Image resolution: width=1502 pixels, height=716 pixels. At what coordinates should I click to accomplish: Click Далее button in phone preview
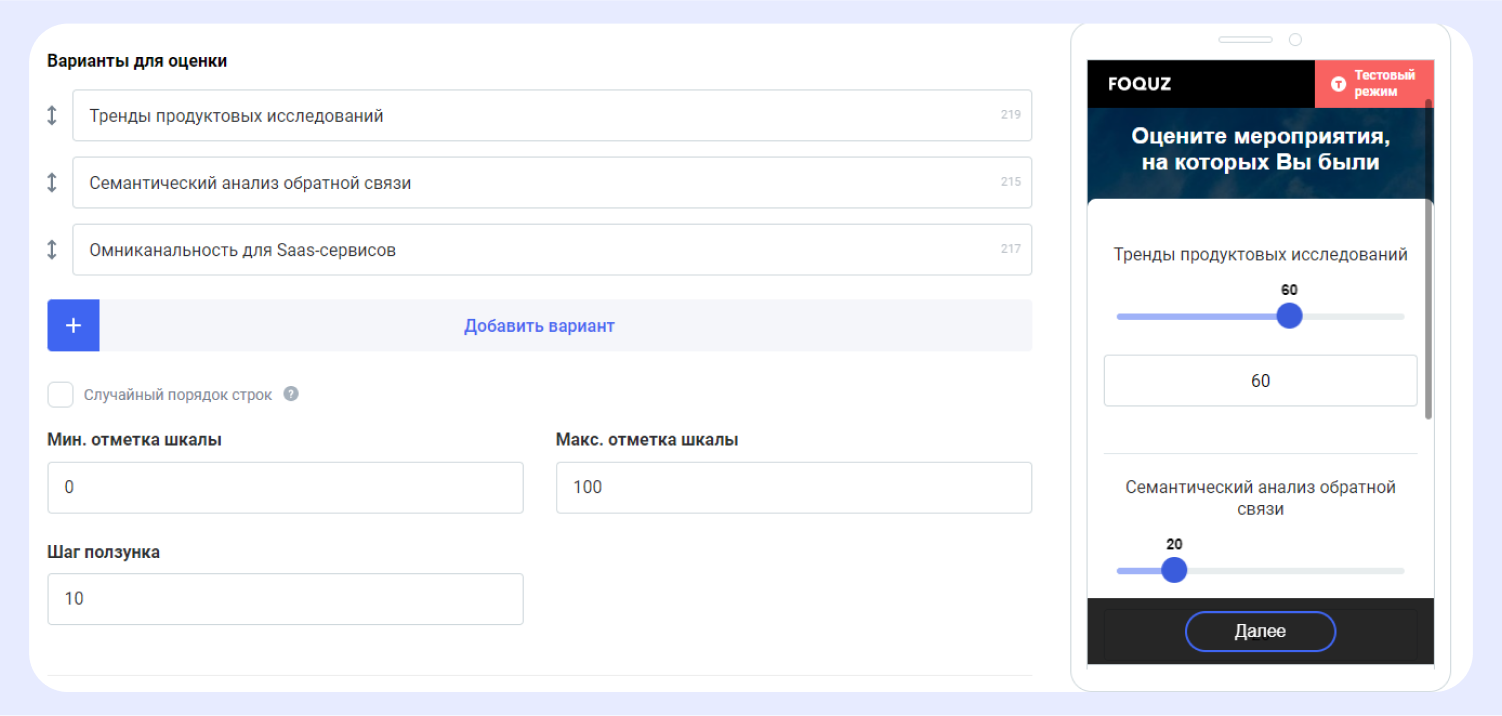(x=1260, y=631)
